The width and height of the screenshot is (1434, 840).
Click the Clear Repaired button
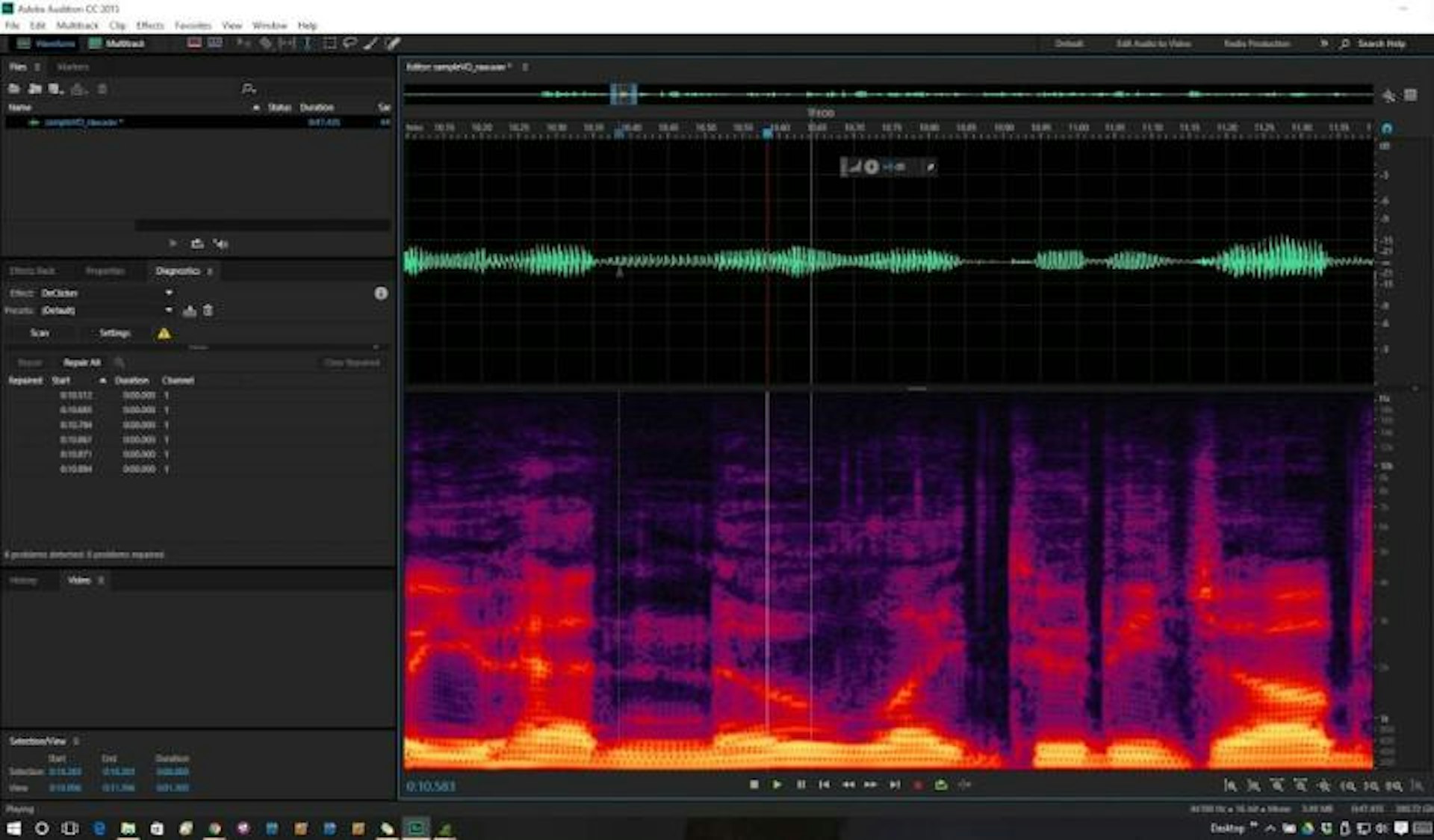pos(352,363)
